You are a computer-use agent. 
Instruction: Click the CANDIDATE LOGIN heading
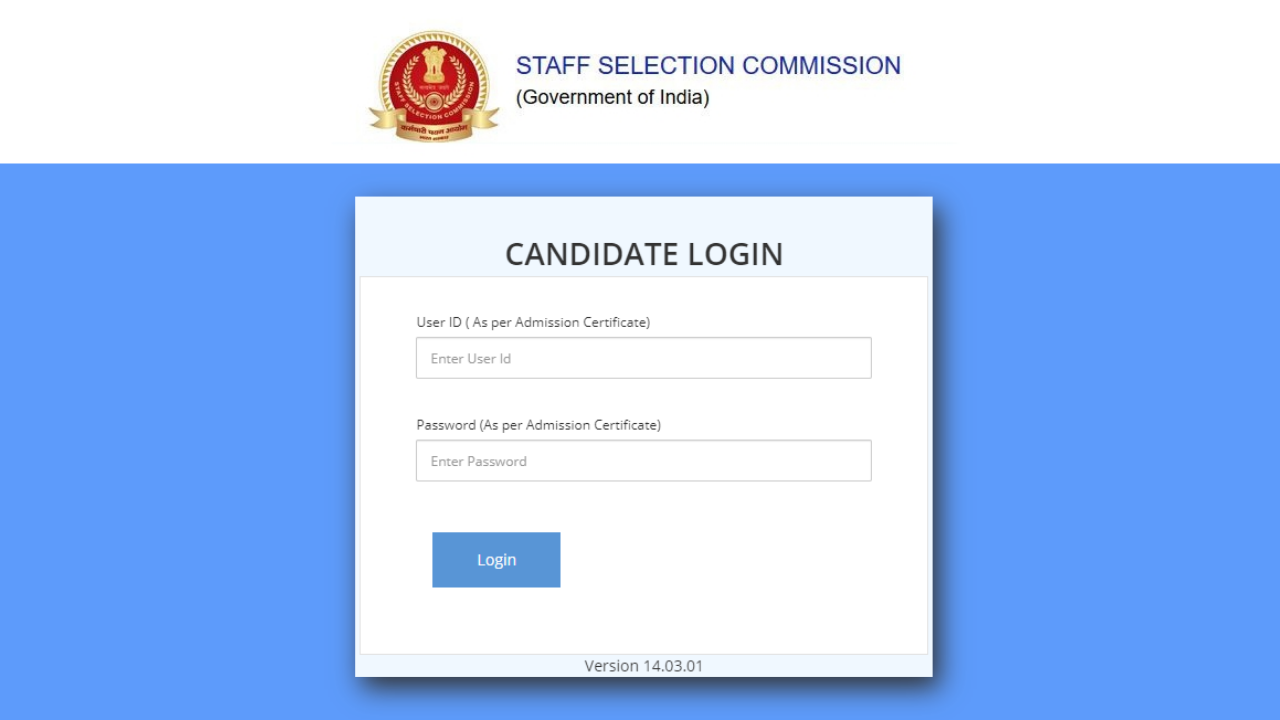click(x=644, y=254)
